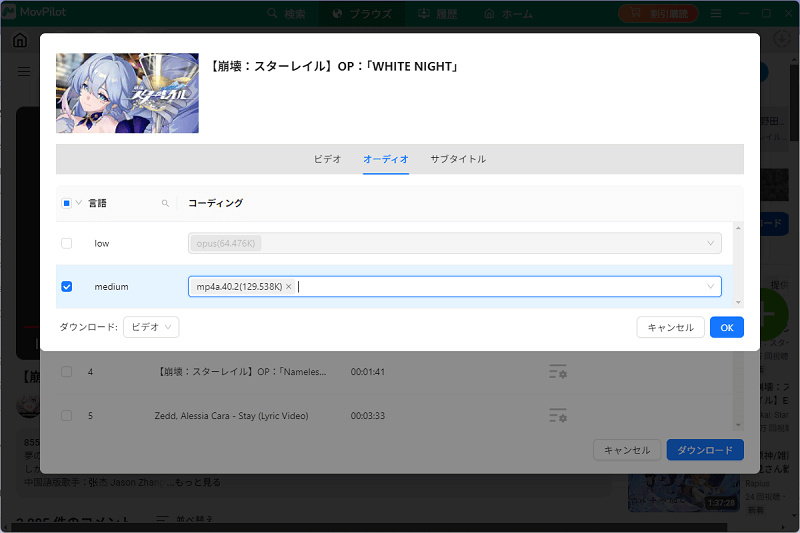Click the 1:37:28 video thumbnail at bottom right
The width and height of the screenshot is (800, 533).
click(x=684, y=493)
